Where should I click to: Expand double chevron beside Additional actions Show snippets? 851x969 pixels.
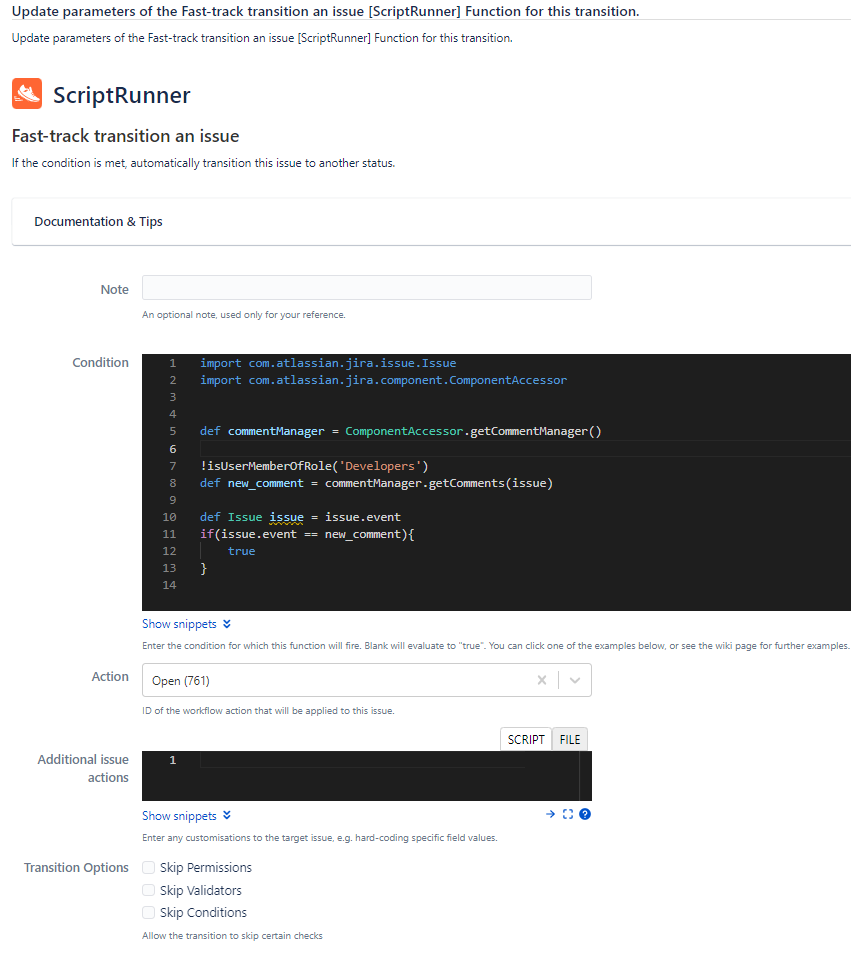(227, 816)
